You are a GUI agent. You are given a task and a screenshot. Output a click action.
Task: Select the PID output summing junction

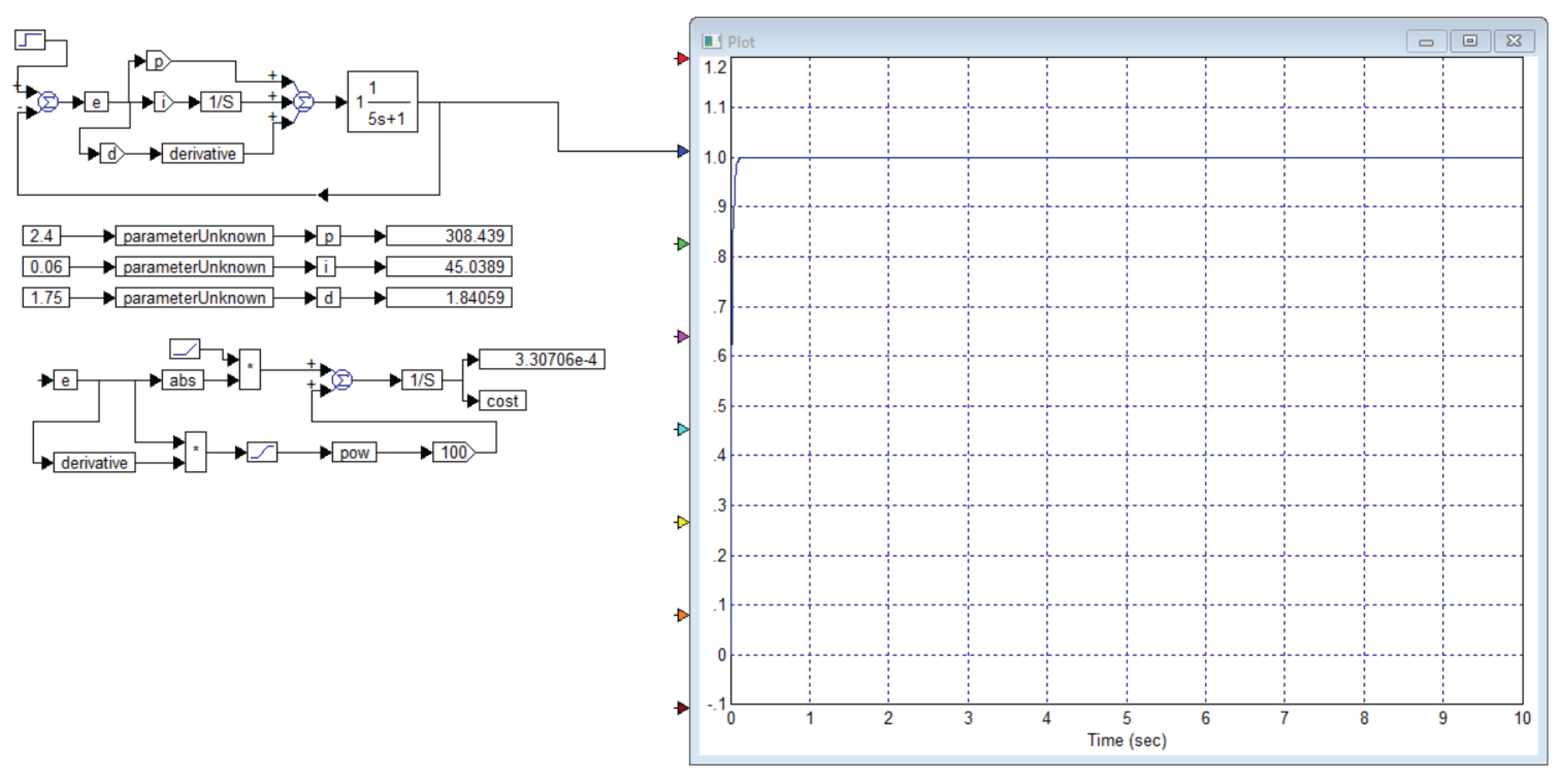pos(304,102)
